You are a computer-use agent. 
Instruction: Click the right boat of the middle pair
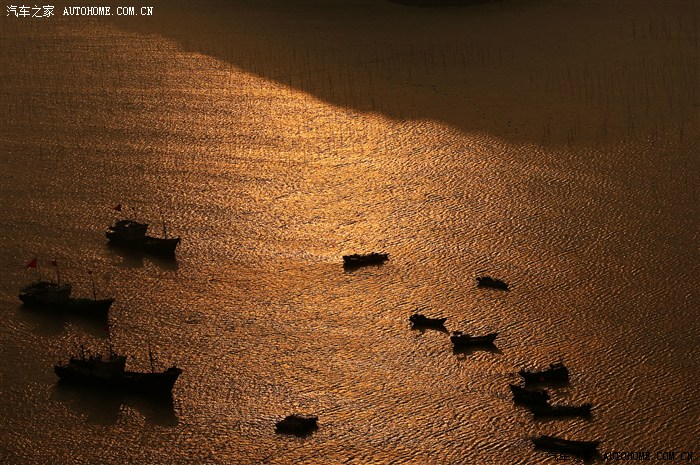[x=473, y=339]
